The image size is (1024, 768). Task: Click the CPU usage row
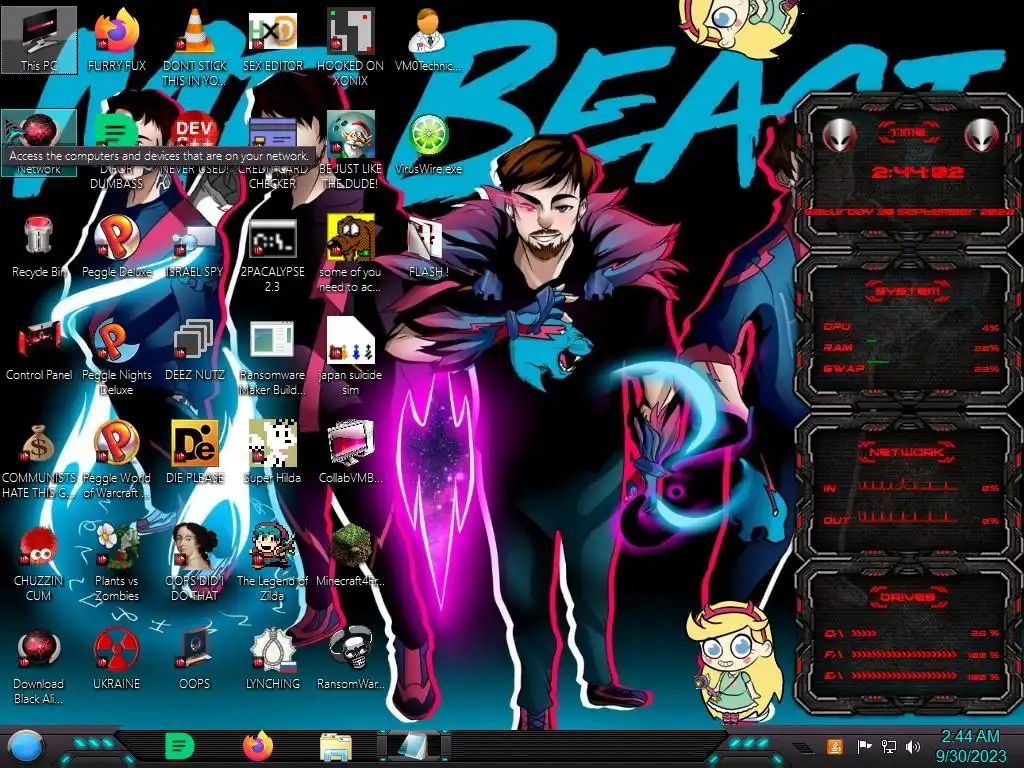[x=911, y=327]
